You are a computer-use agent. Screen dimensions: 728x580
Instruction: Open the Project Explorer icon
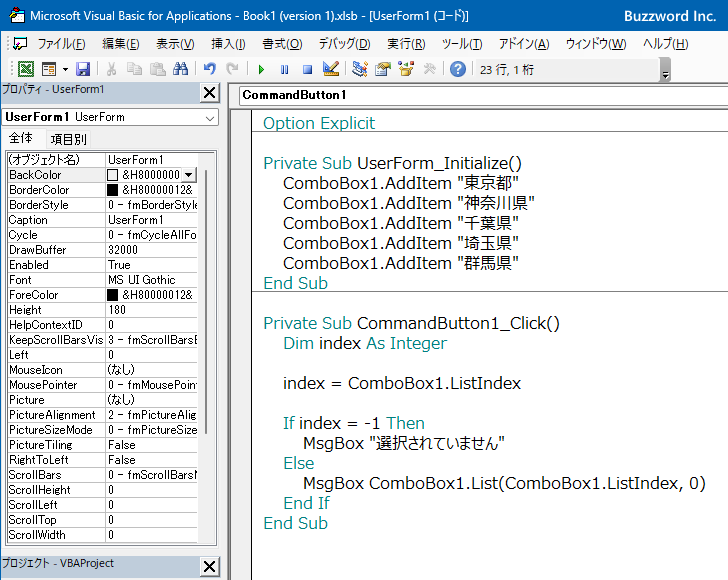[360, 69]
